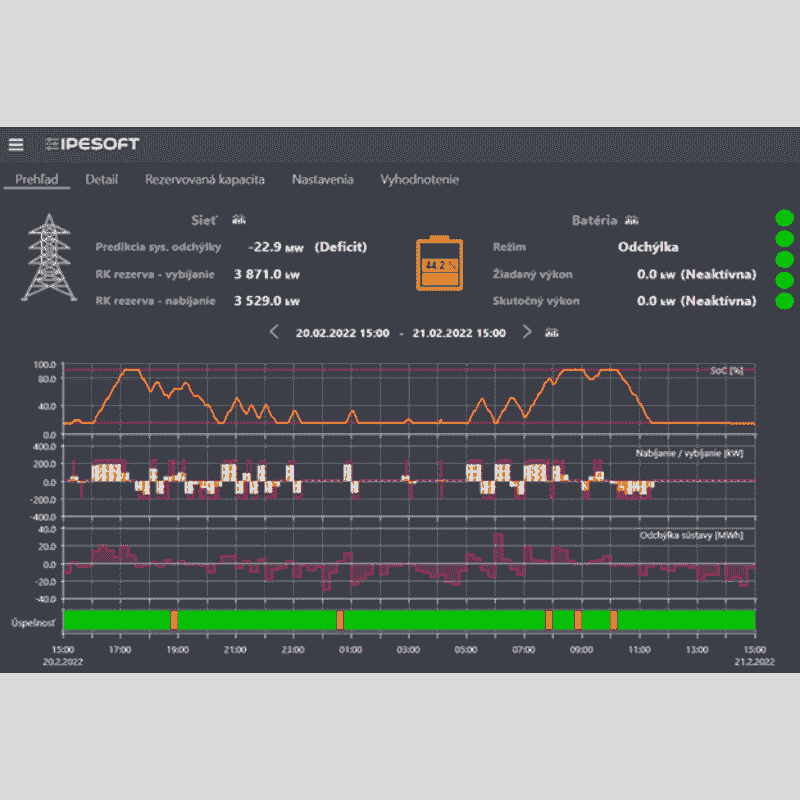Click orange Úspešnosť marker just before 09:00
Screen dimensions: 800x800
coord(578,620)
